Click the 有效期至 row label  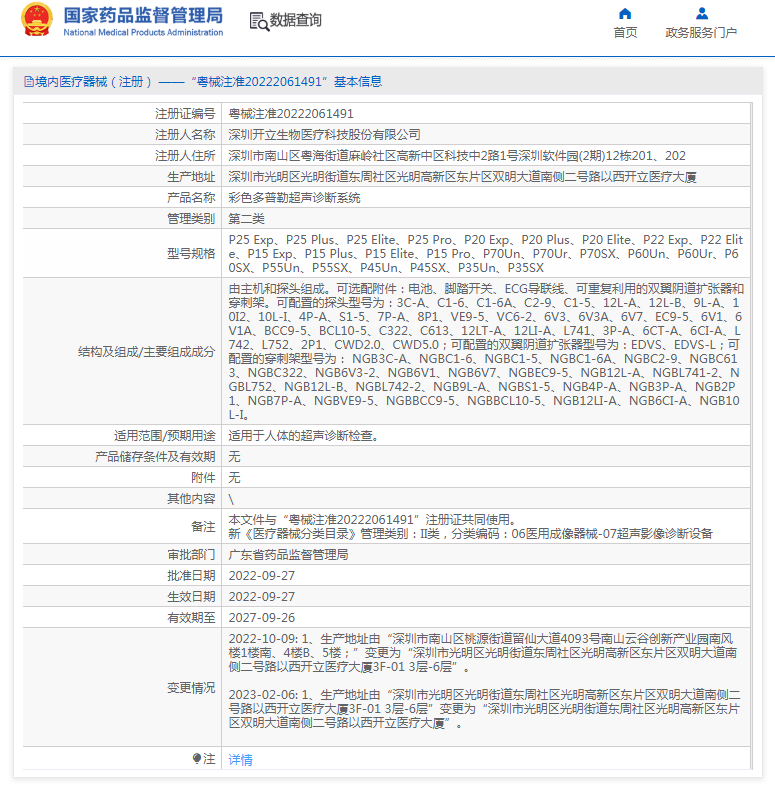(x=191, y=618)
